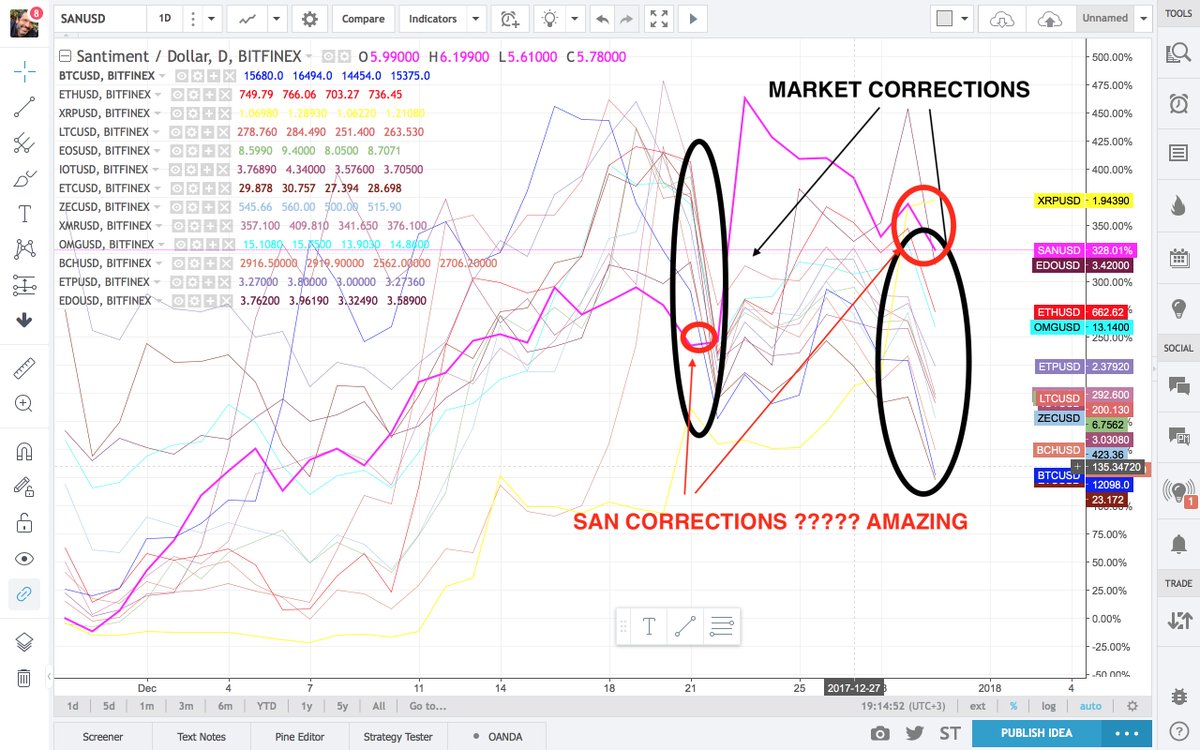Open the hotlists flame icon

(1177, 206)
